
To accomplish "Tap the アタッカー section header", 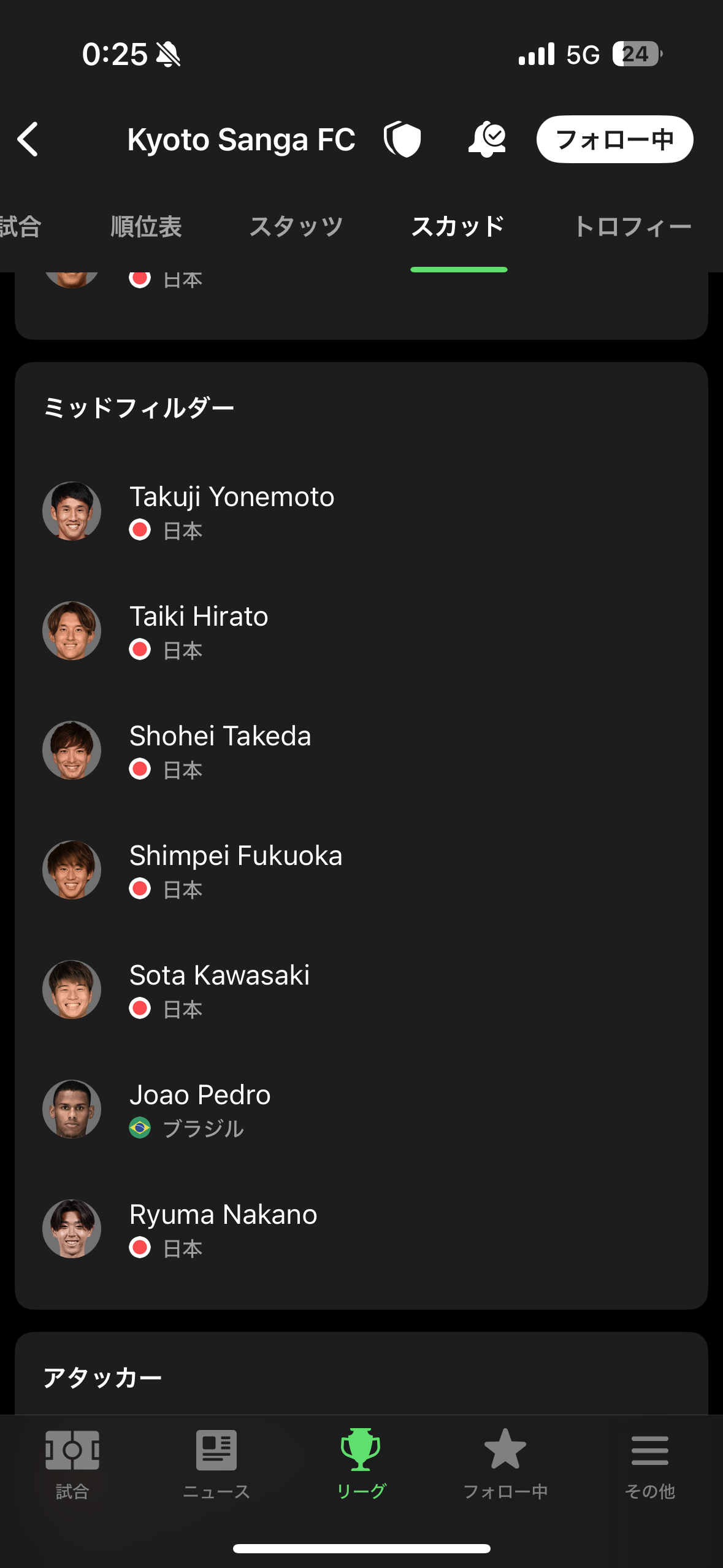I will point(102,1378).
